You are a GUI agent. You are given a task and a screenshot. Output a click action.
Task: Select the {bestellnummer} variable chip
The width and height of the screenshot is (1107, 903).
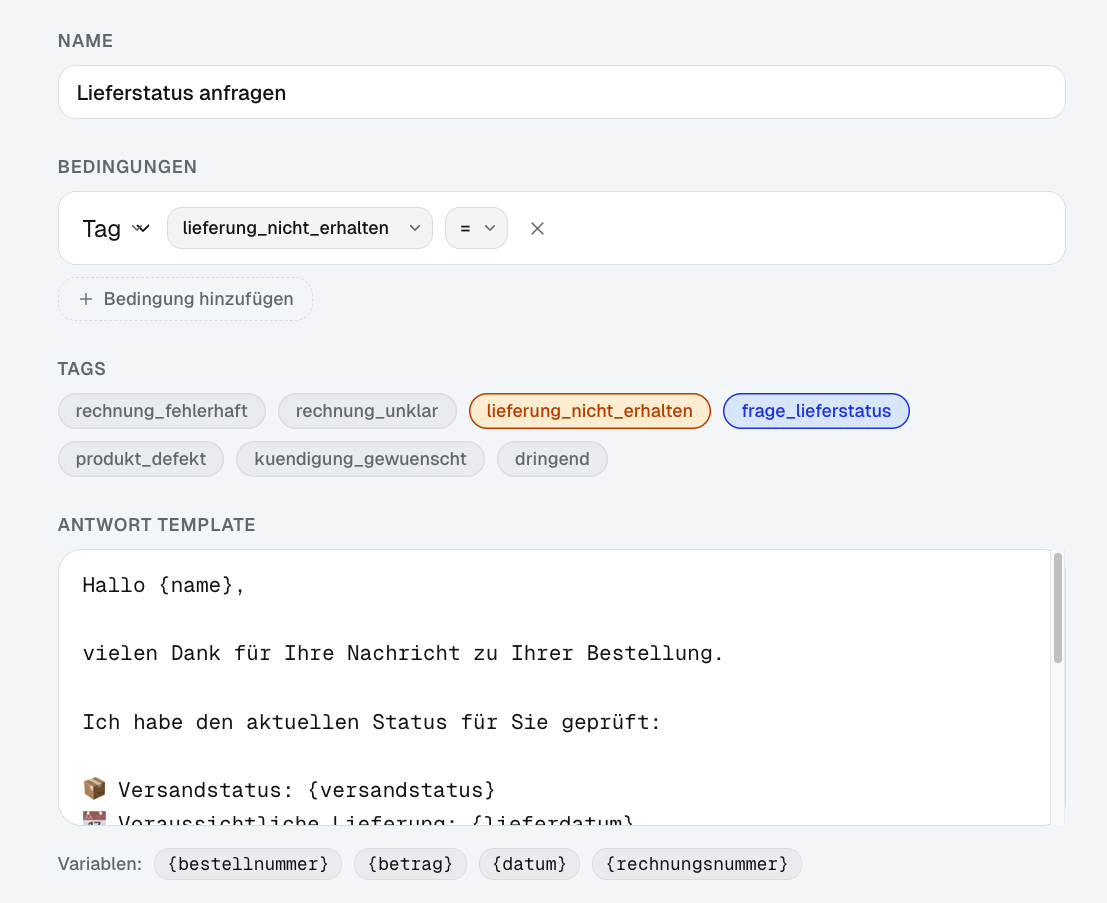coord(247,864)
